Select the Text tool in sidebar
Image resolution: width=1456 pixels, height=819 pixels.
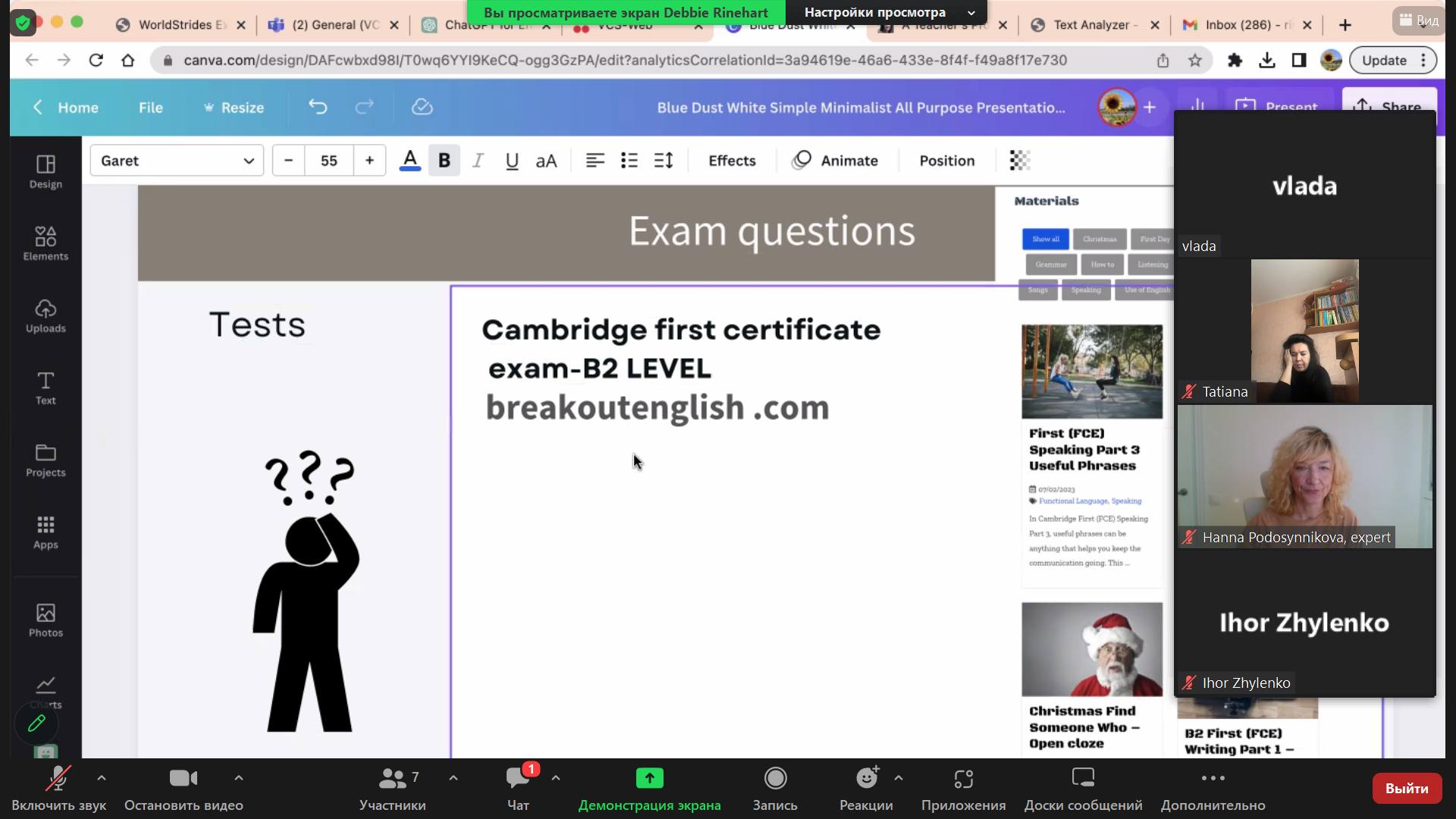tap(45, 387)
